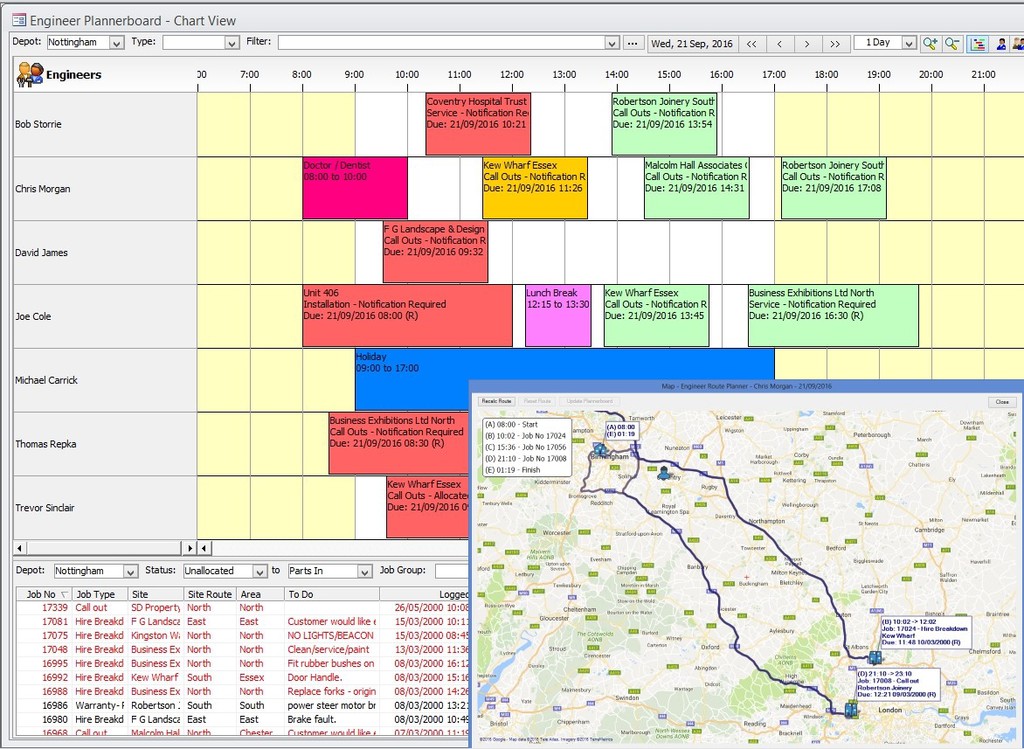Select job row 17081 in the job list
Image resolution: width=1024 pixels, height=749 pixels.
[x=242, y=622]
